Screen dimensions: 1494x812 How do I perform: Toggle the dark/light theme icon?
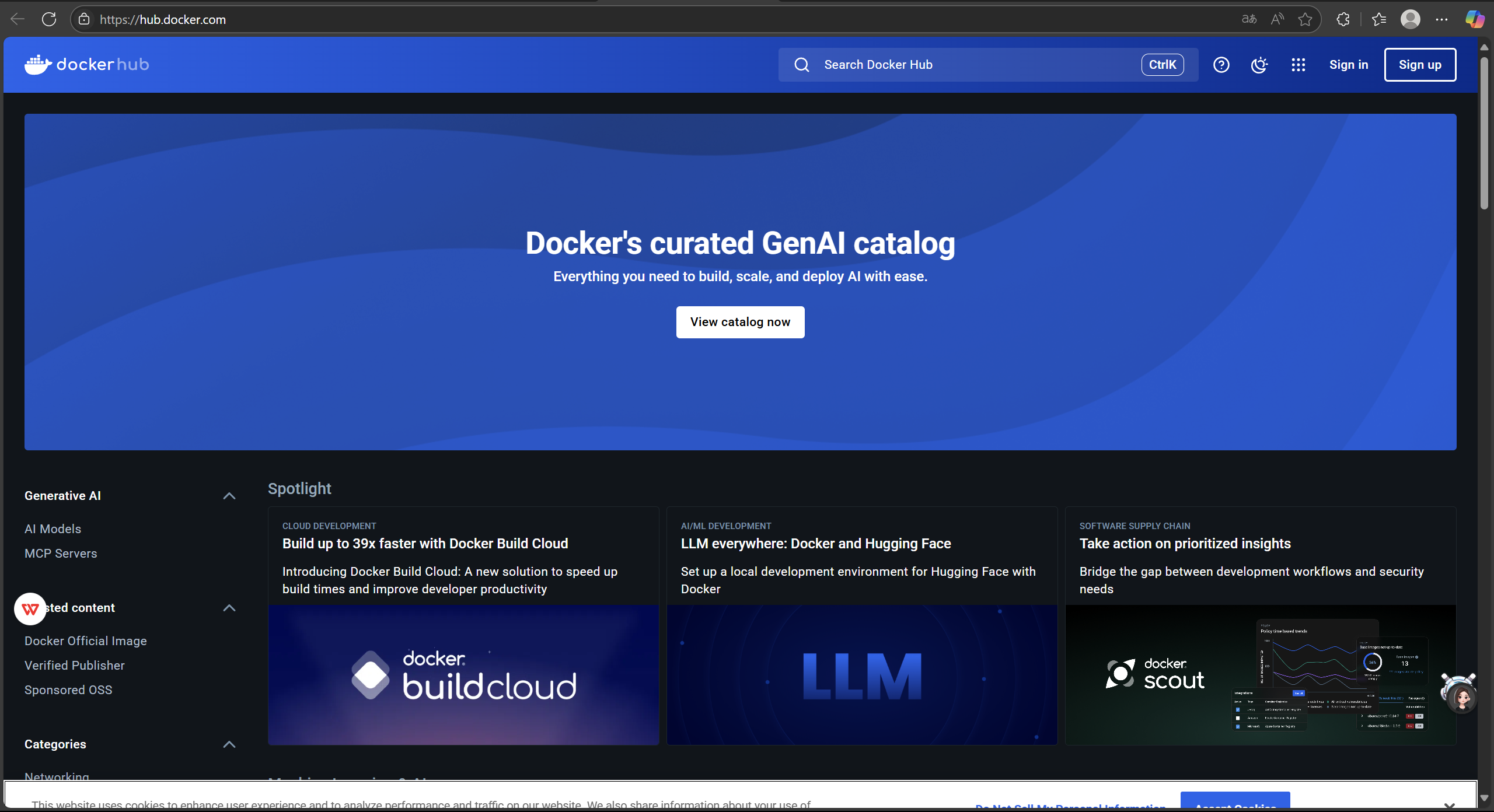1259,65
